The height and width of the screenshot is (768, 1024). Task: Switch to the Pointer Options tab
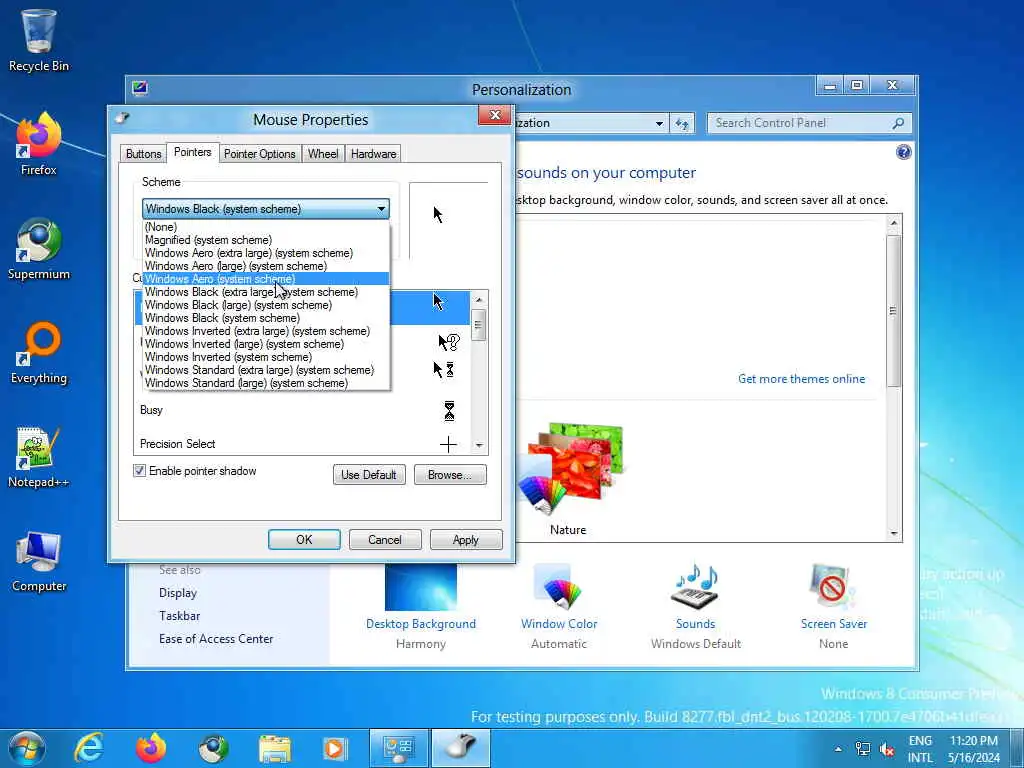[x=259, y=154]
